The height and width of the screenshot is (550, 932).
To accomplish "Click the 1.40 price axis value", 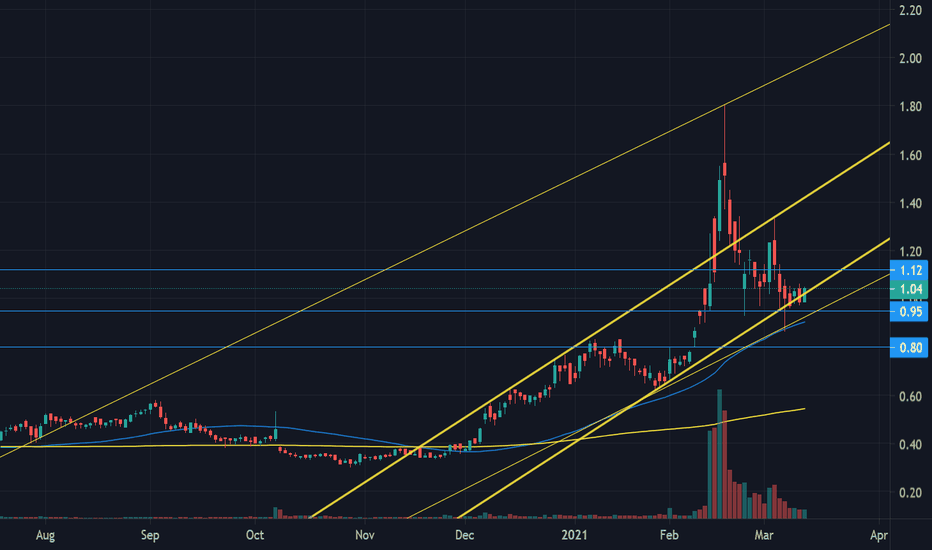I will 911,203.
